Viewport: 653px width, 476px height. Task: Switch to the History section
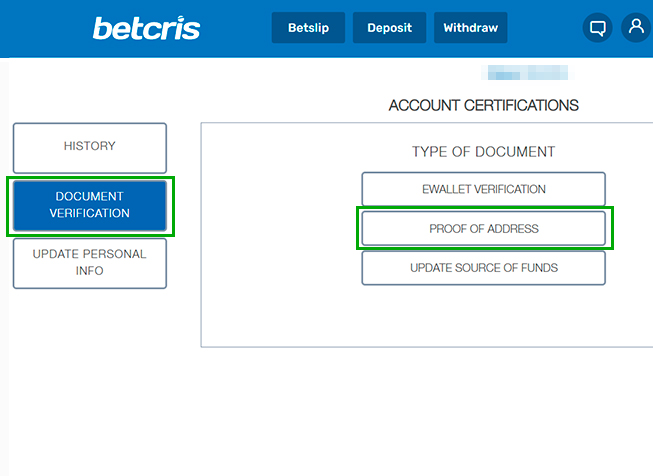(x=90, y=148)
